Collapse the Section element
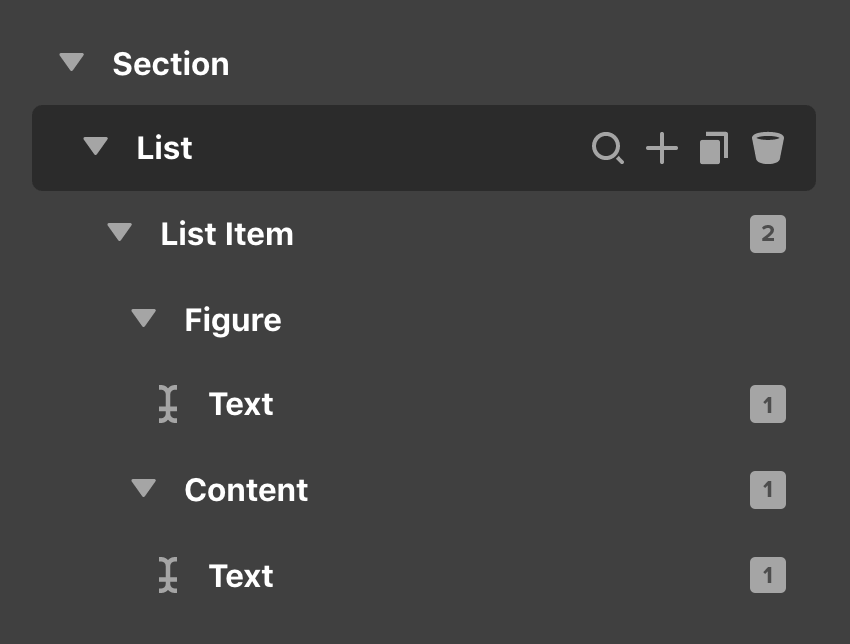The width and height of the screenshot is (850, 644). point(70,62)
